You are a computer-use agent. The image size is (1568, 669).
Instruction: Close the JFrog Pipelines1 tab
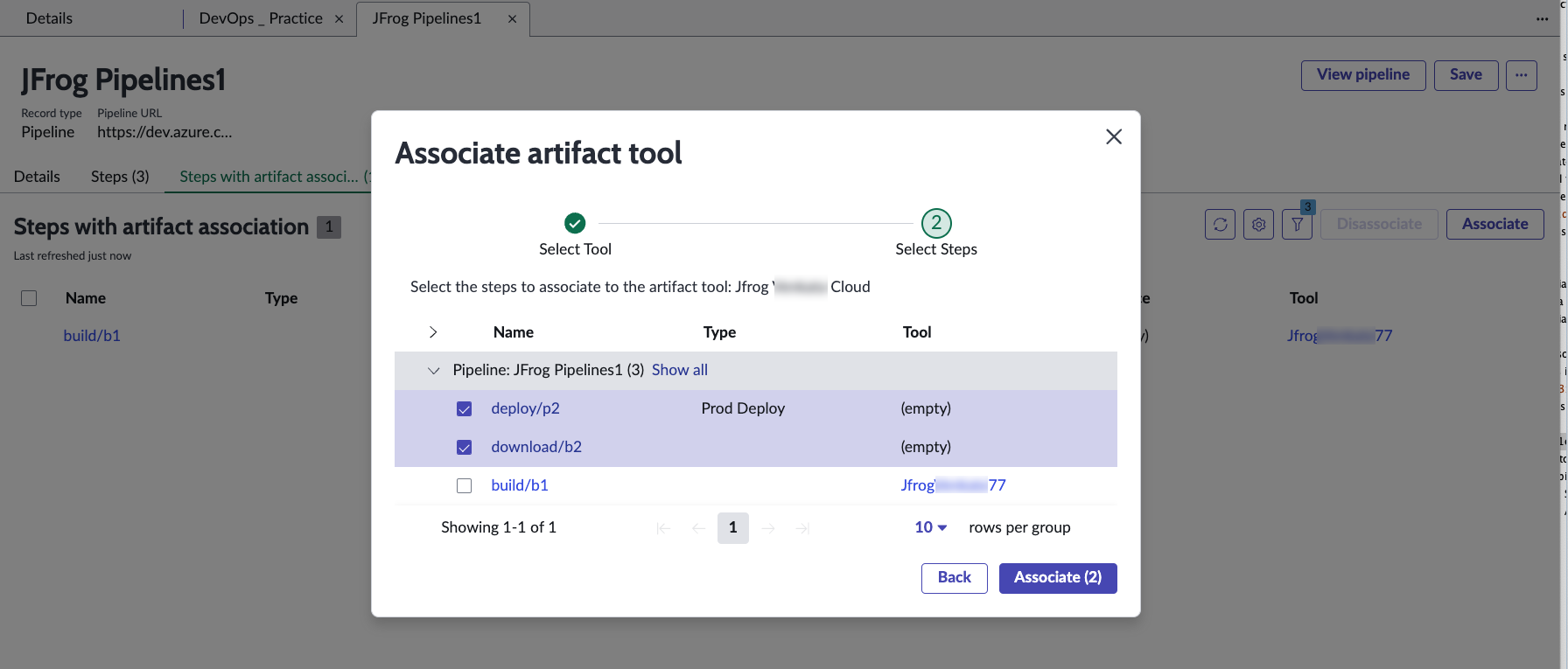point(512,18)
